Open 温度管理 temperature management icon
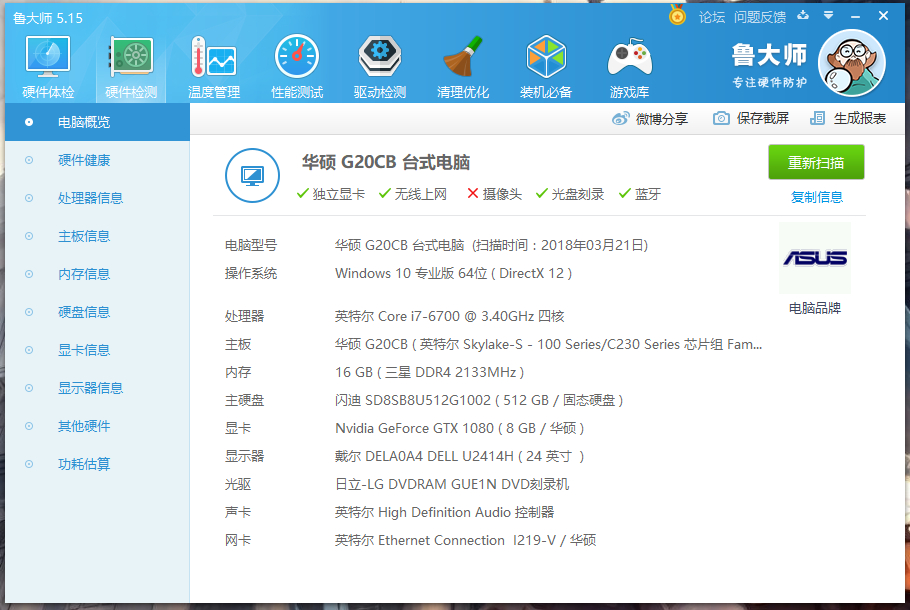This screenshot has height=610, width=910. pyautogui.click(x=214, y=67)
